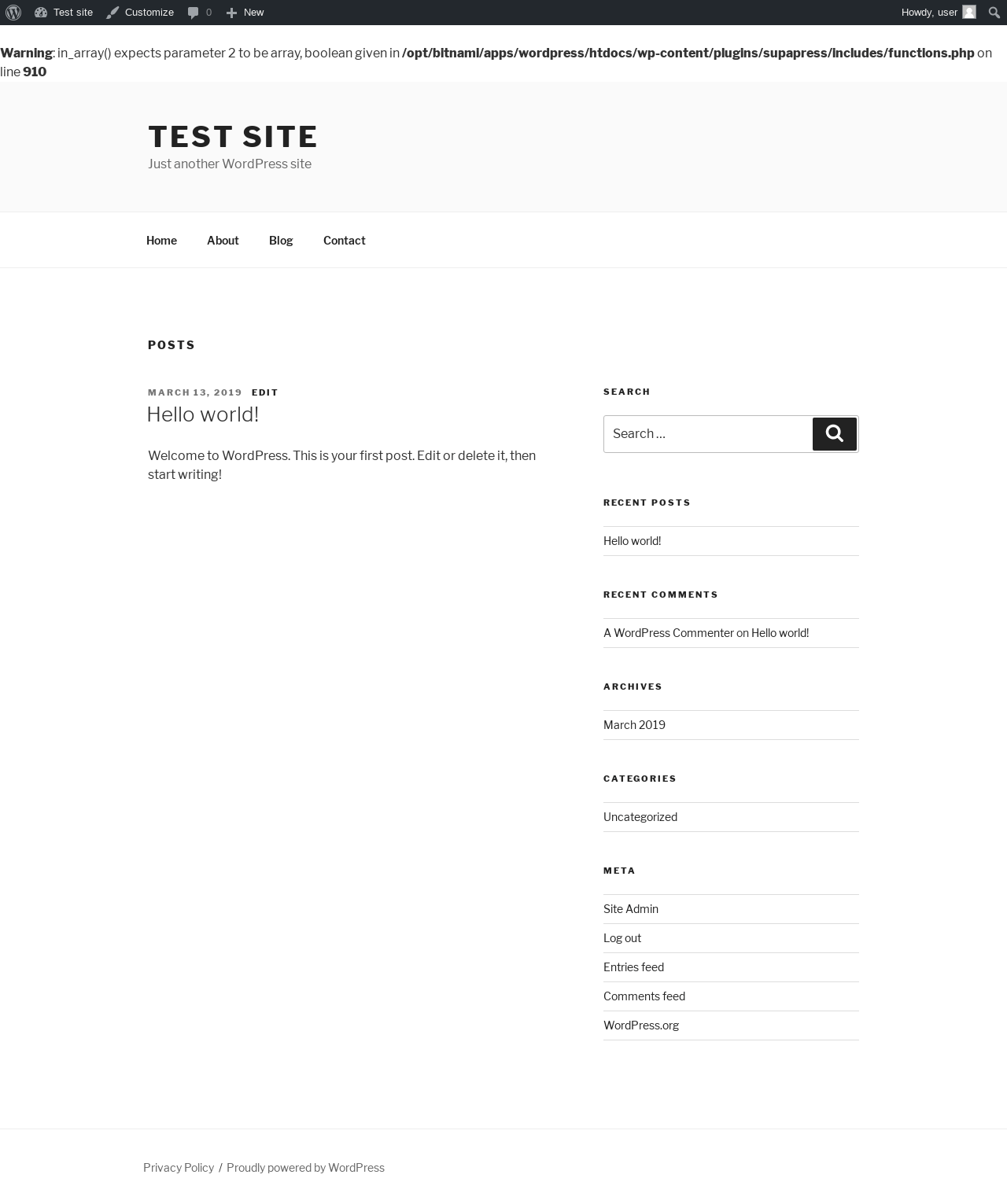Open the comments bubble icon
This screenshot has height=1204, width=1007.
click(194, 13)
